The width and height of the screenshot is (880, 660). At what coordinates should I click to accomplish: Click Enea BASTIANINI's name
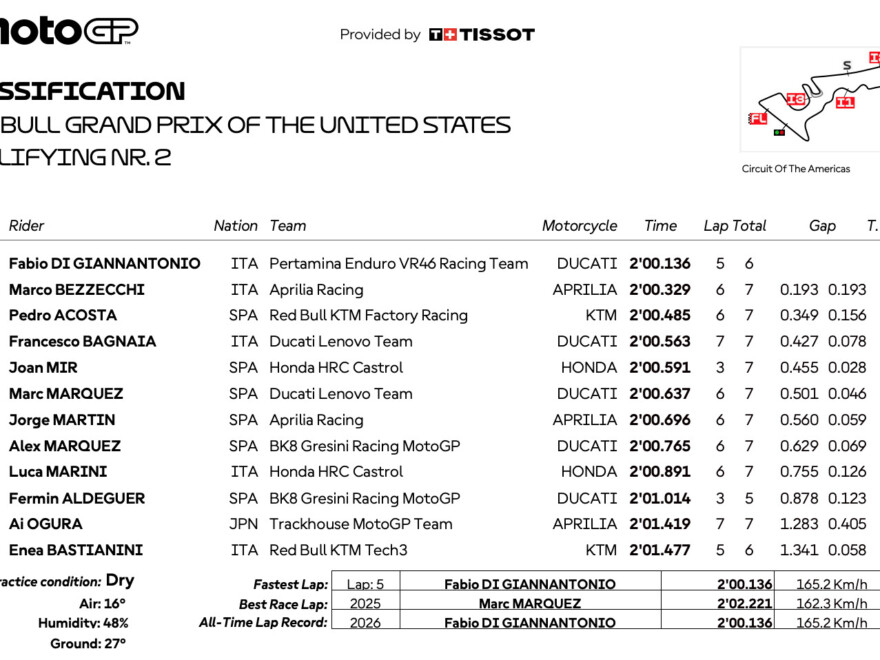[76, 550]
